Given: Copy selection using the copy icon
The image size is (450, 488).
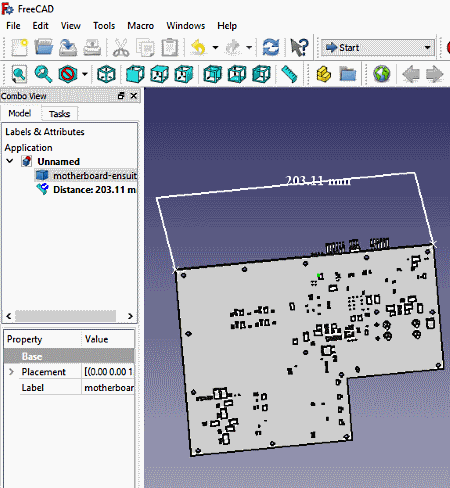Looking at the screenshot, I should 145,47.
